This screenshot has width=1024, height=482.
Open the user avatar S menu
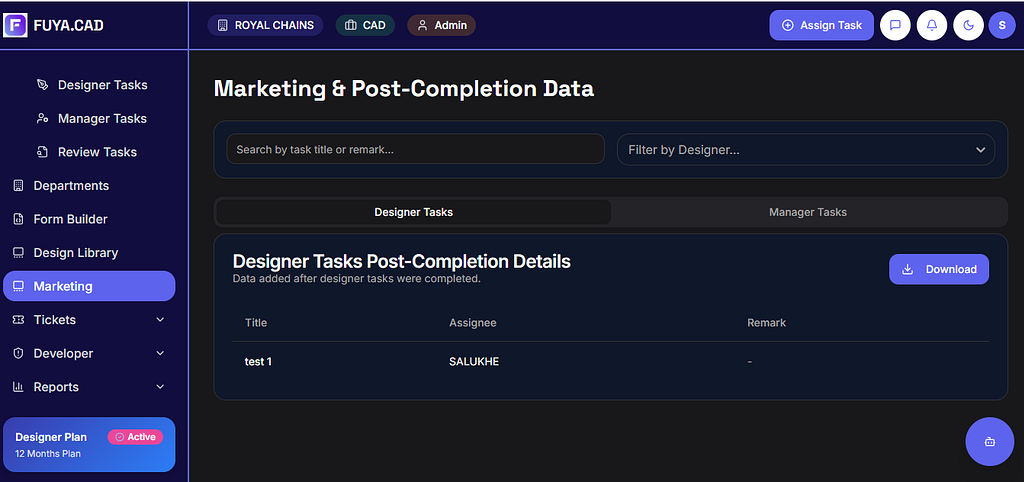[1002, 25]
